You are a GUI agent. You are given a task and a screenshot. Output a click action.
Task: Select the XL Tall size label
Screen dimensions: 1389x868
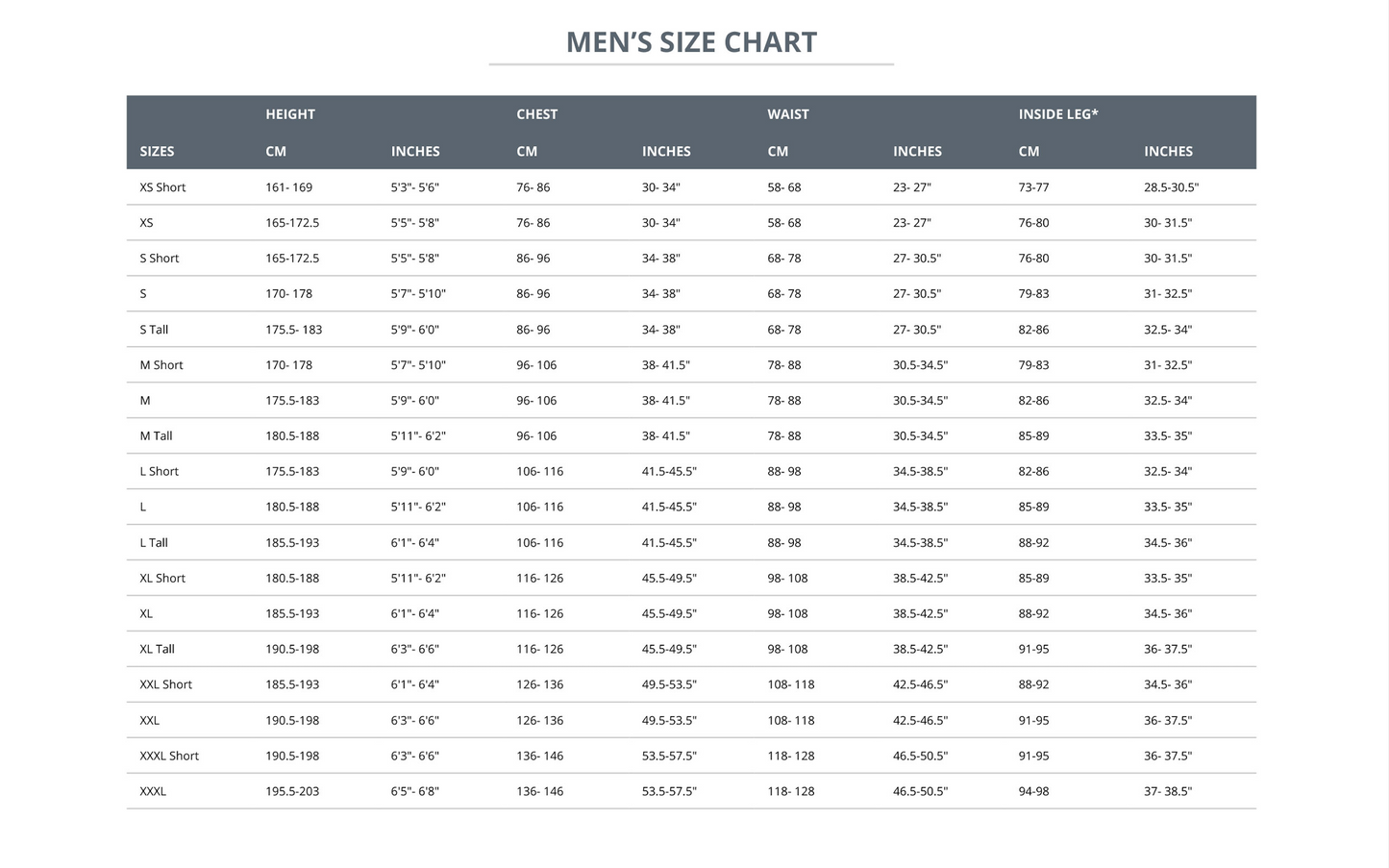pyautogui.click(x=157, y=650)
